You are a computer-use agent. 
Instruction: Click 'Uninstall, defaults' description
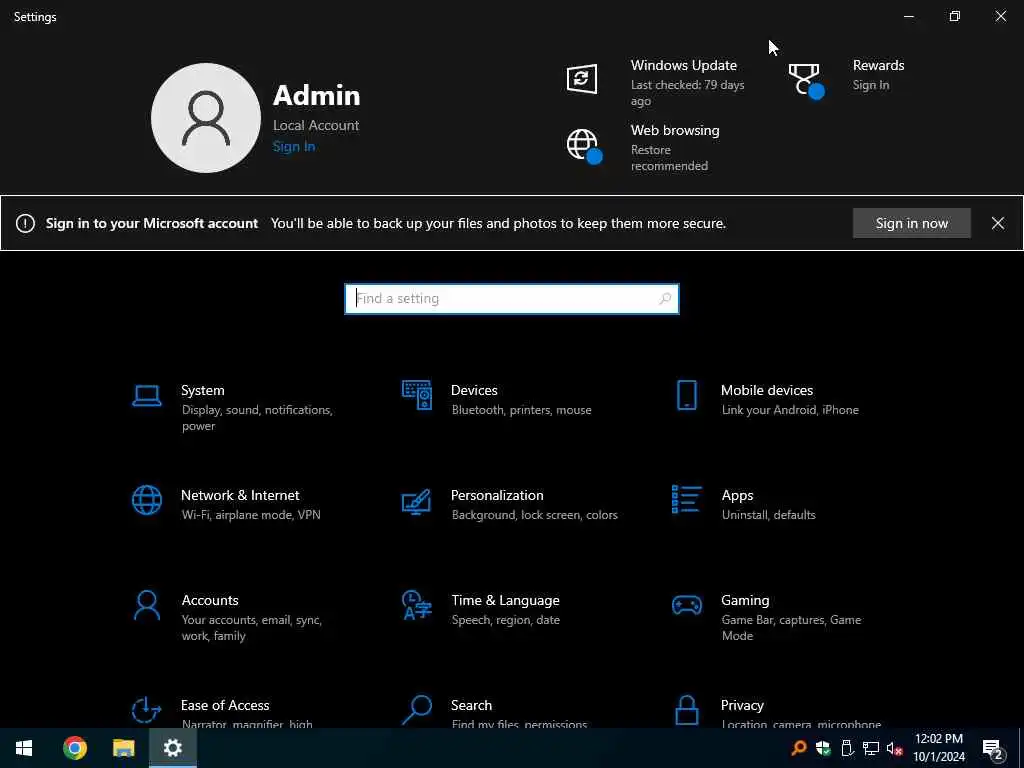[768, 515]
